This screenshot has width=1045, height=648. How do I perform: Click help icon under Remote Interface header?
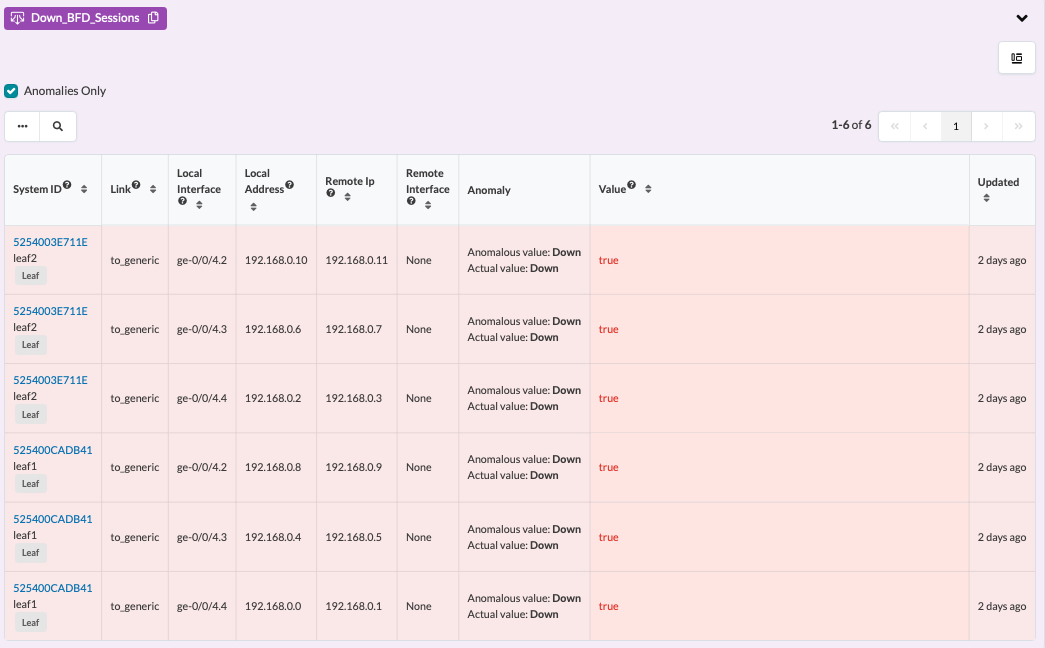[411, 201]
